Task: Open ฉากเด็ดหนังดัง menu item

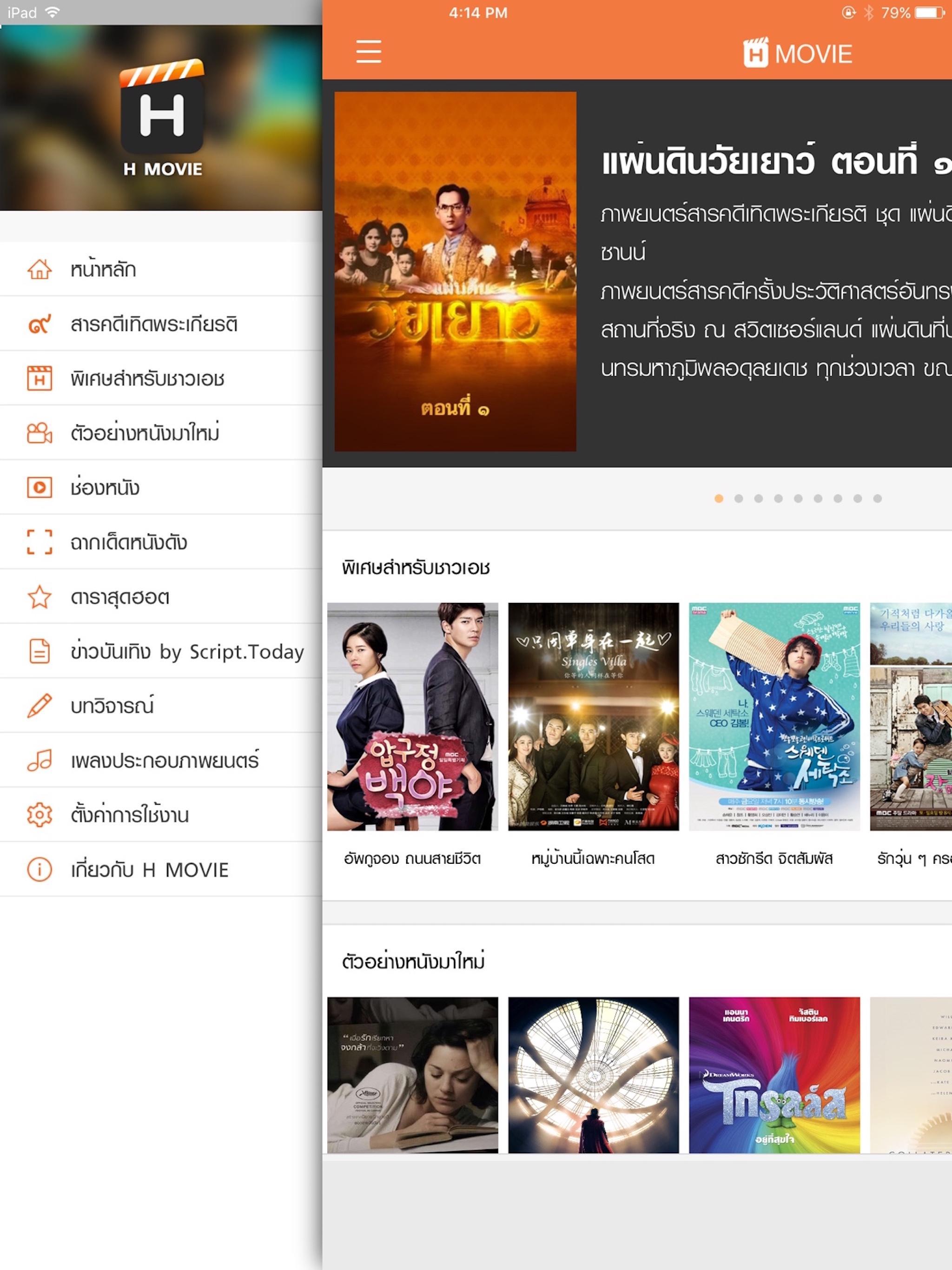Action: point(129,542)
